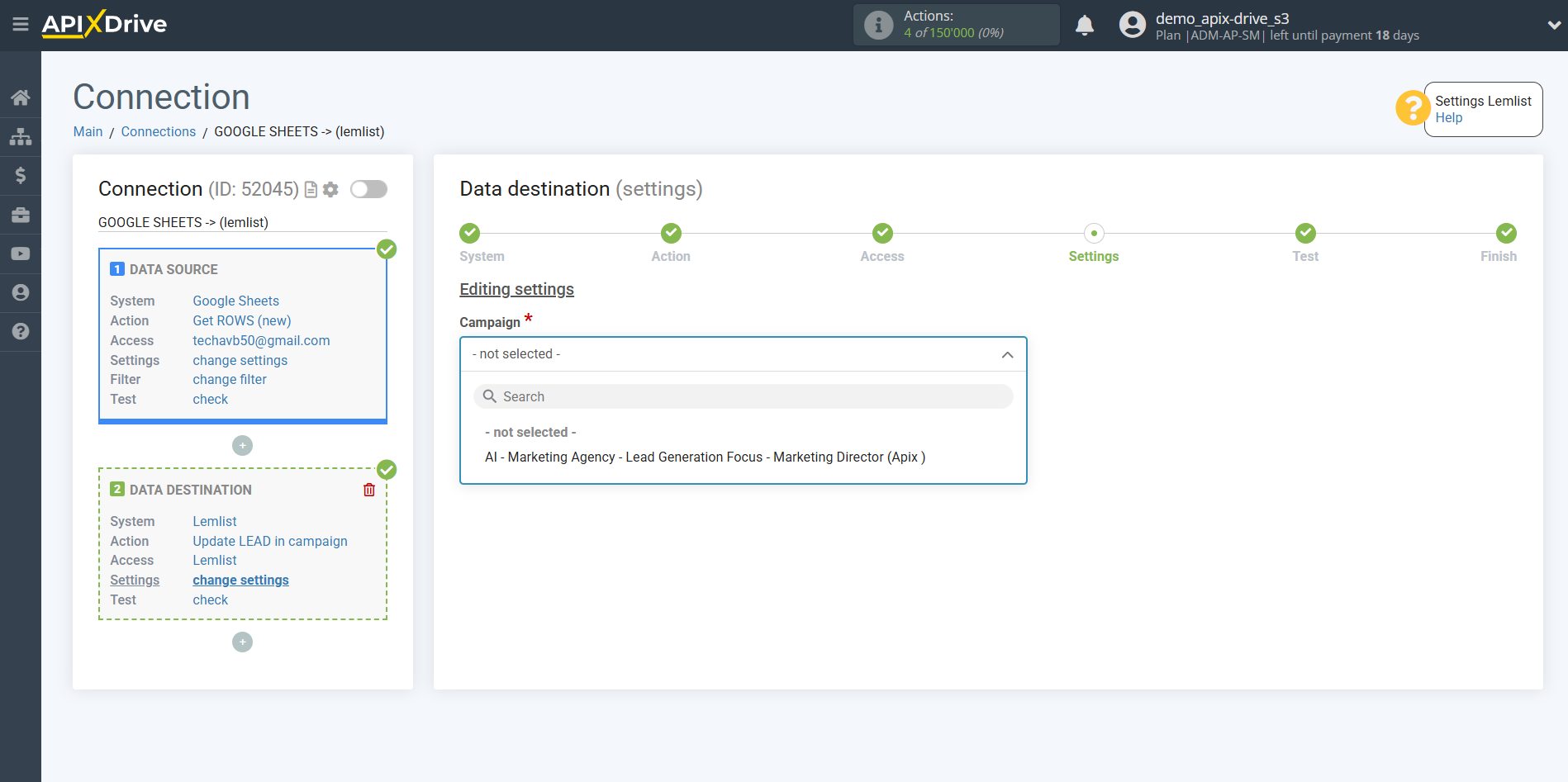Click the yellow help question icon

pos(1412,108)
